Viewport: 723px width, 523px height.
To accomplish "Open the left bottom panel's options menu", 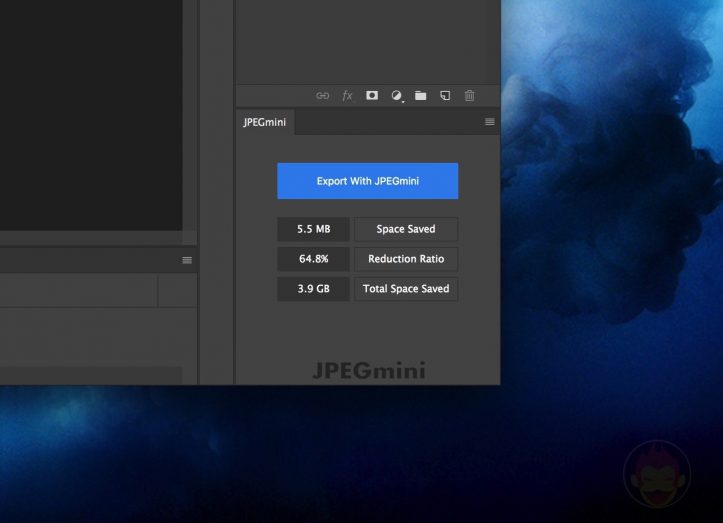I will (187, 260).
